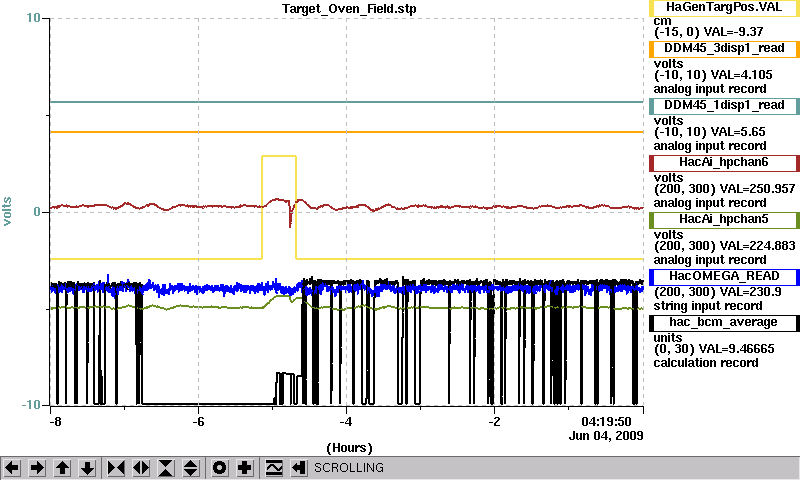Click the arrow-with-bar refresh toolbar button
Screen dimensions: 800x480
pos(299,468)
